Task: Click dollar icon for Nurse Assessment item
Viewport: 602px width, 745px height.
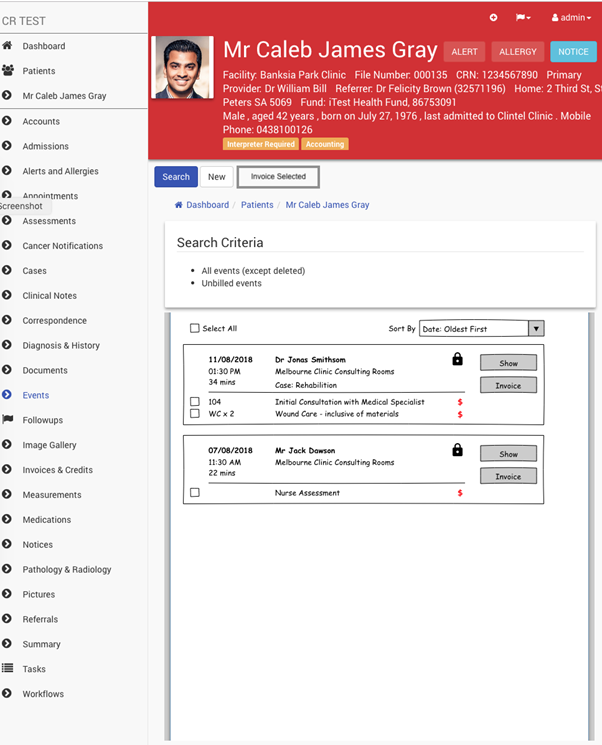Action: click(460, 493)
